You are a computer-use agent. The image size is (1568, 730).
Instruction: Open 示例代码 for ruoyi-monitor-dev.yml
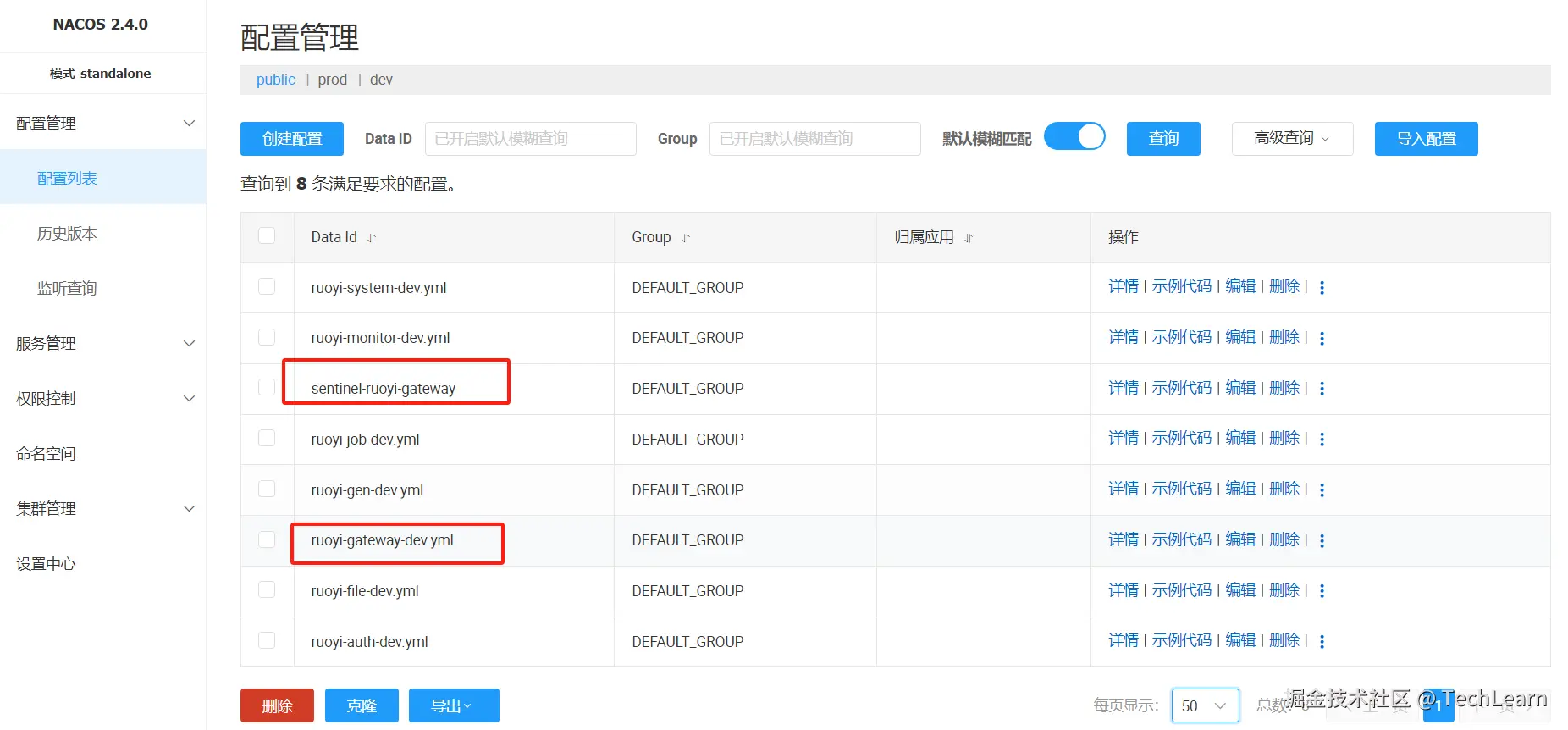(x=1182, y=337)
